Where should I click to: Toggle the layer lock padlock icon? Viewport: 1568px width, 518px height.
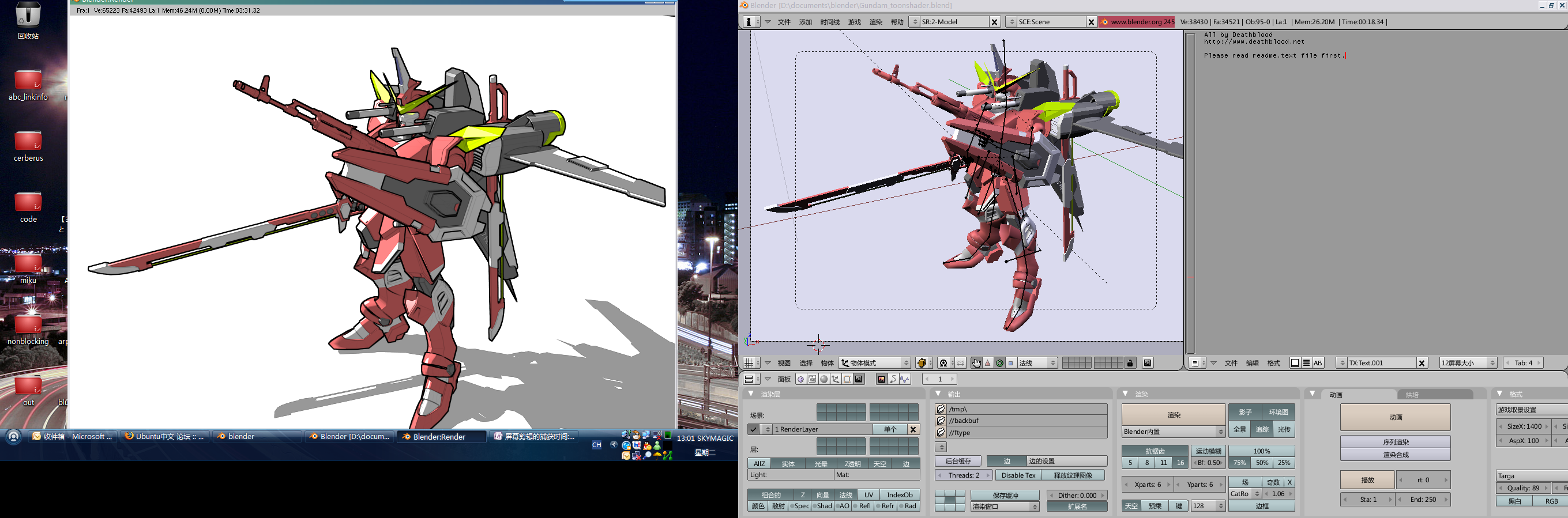pos(1130,363)
